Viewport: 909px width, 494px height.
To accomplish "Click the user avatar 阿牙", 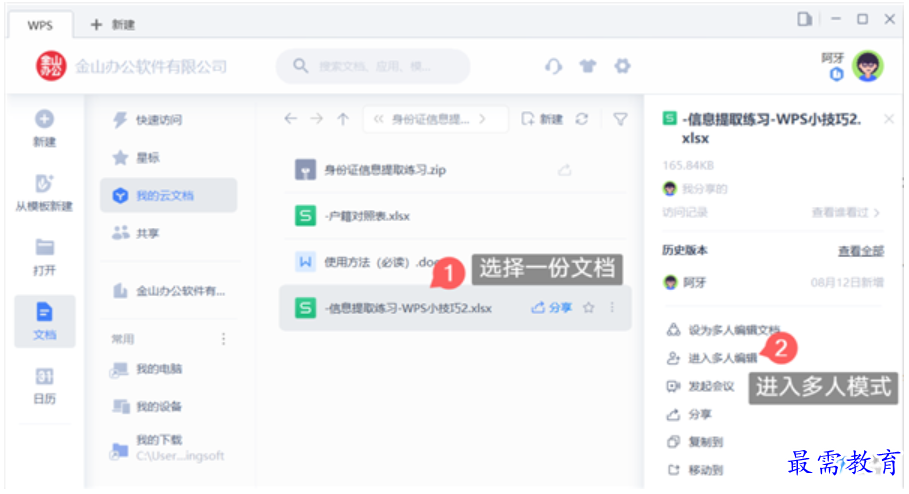I will (x=867, y=66).
